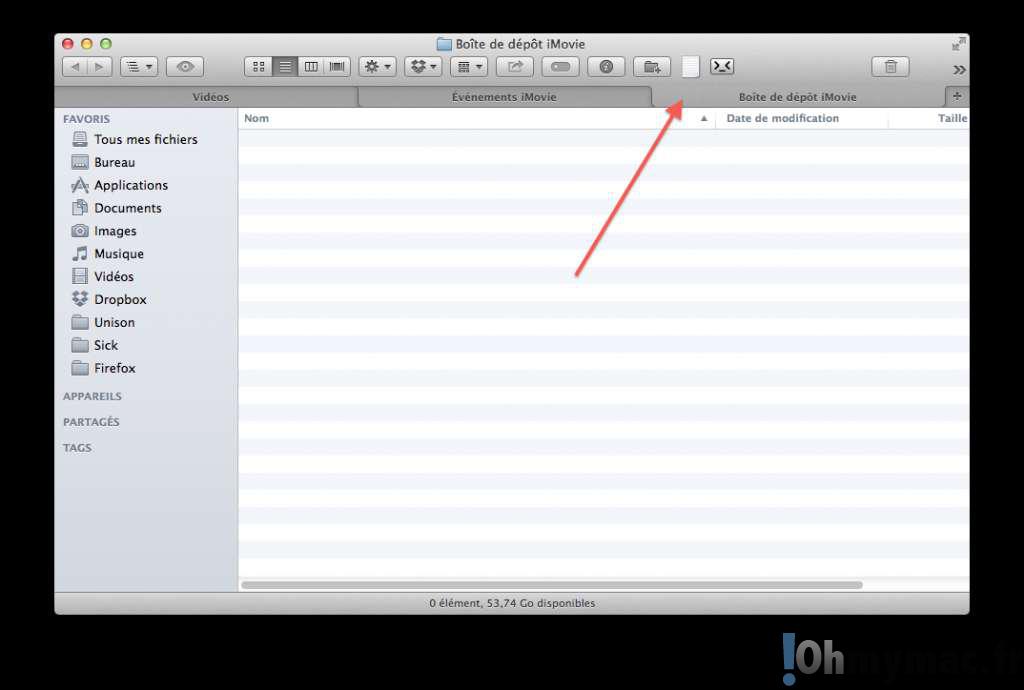Open the Dropbox toolbar dropdown
The height and width of the screenshot is (690, 1024).
pyautogui.click(x=425, y=67)
